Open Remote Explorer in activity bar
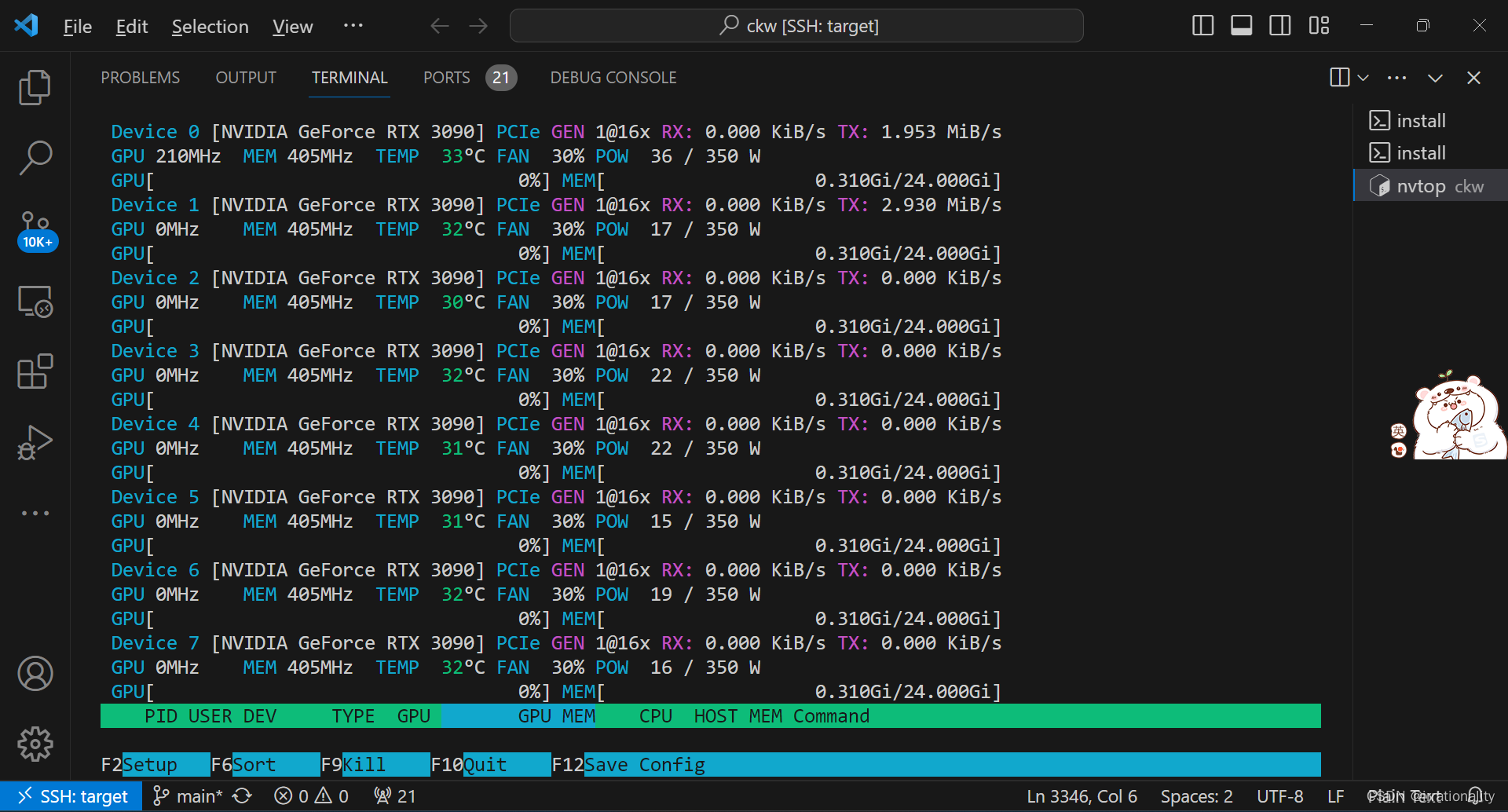 click(35, 301)
